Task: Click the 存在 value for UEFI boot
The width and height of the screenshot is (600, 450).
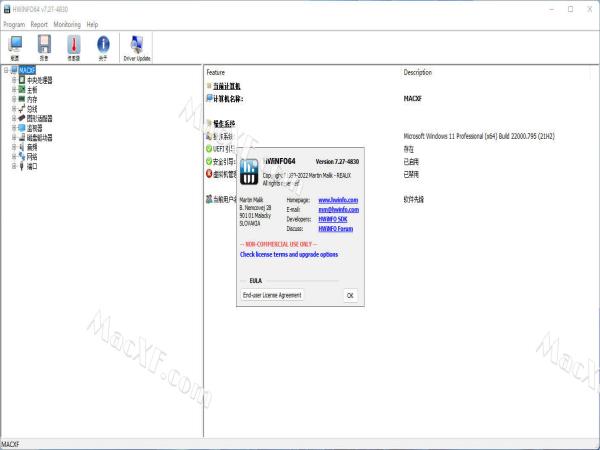Action: [x=409, y=149]
